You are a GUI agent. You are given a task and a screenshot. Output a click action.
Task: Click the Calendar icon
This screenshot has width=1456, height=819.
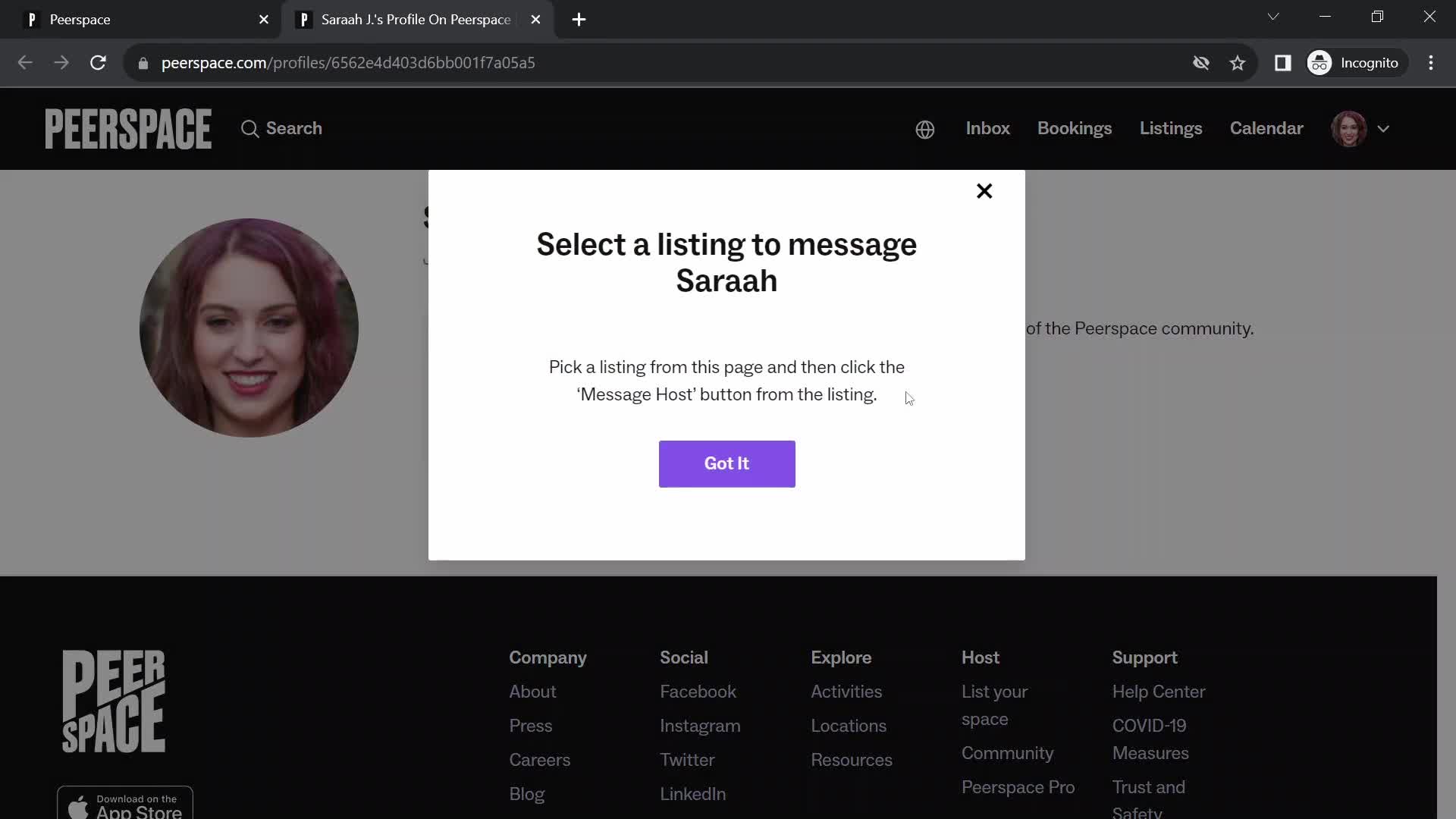tap(1266, 128)
